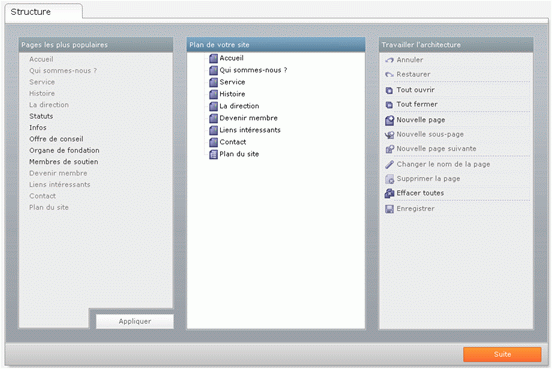
Task: Select Service label in the site plan tree
Action: pyautogui.click(x=232, y=82)
